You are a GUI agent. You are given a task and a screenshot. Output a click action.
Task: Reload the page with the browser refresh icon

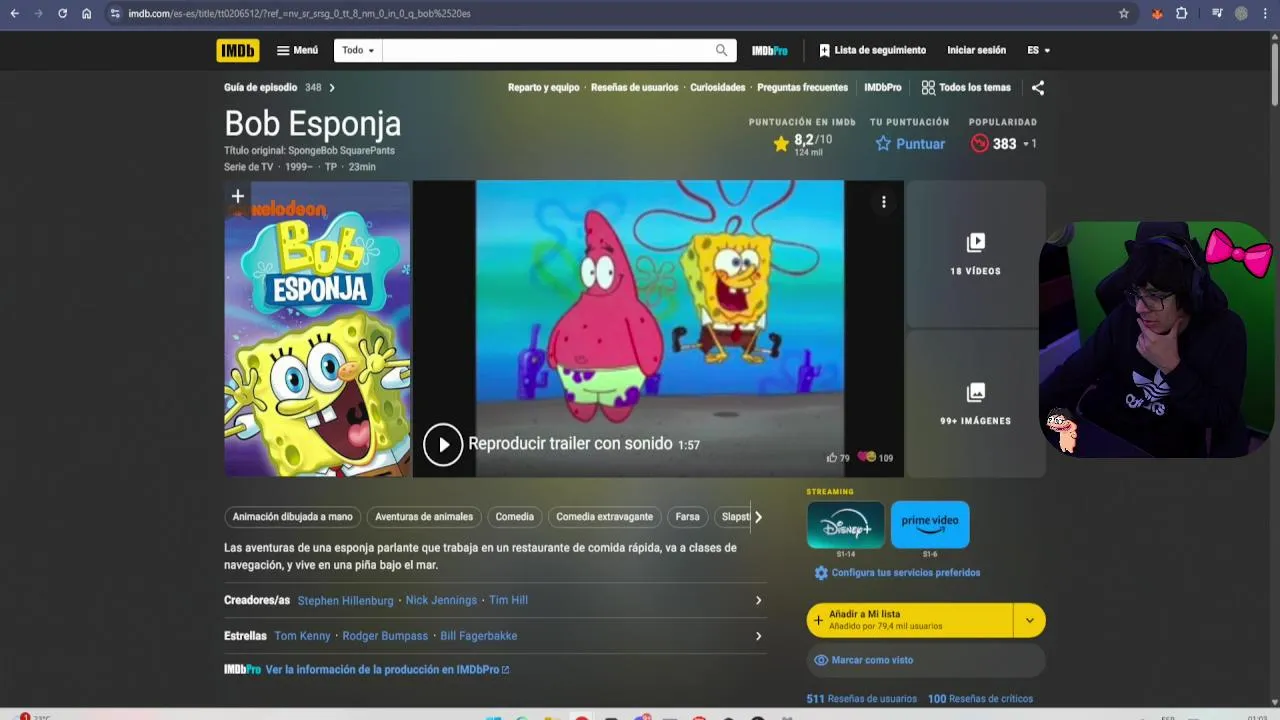[x=62, y=14]
